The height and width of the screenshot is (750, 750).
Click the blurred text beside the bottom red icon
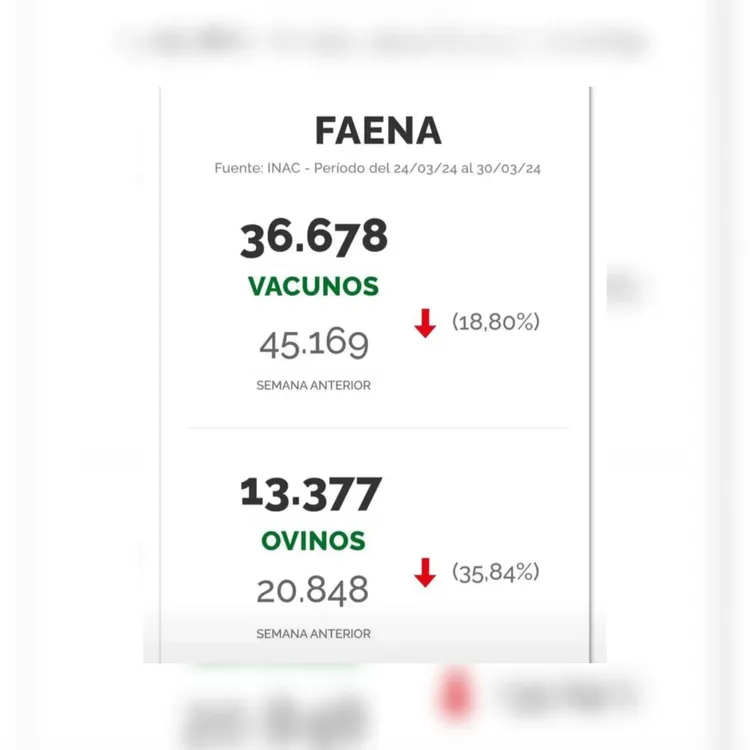pyautogui.click(x=565, y=693)
